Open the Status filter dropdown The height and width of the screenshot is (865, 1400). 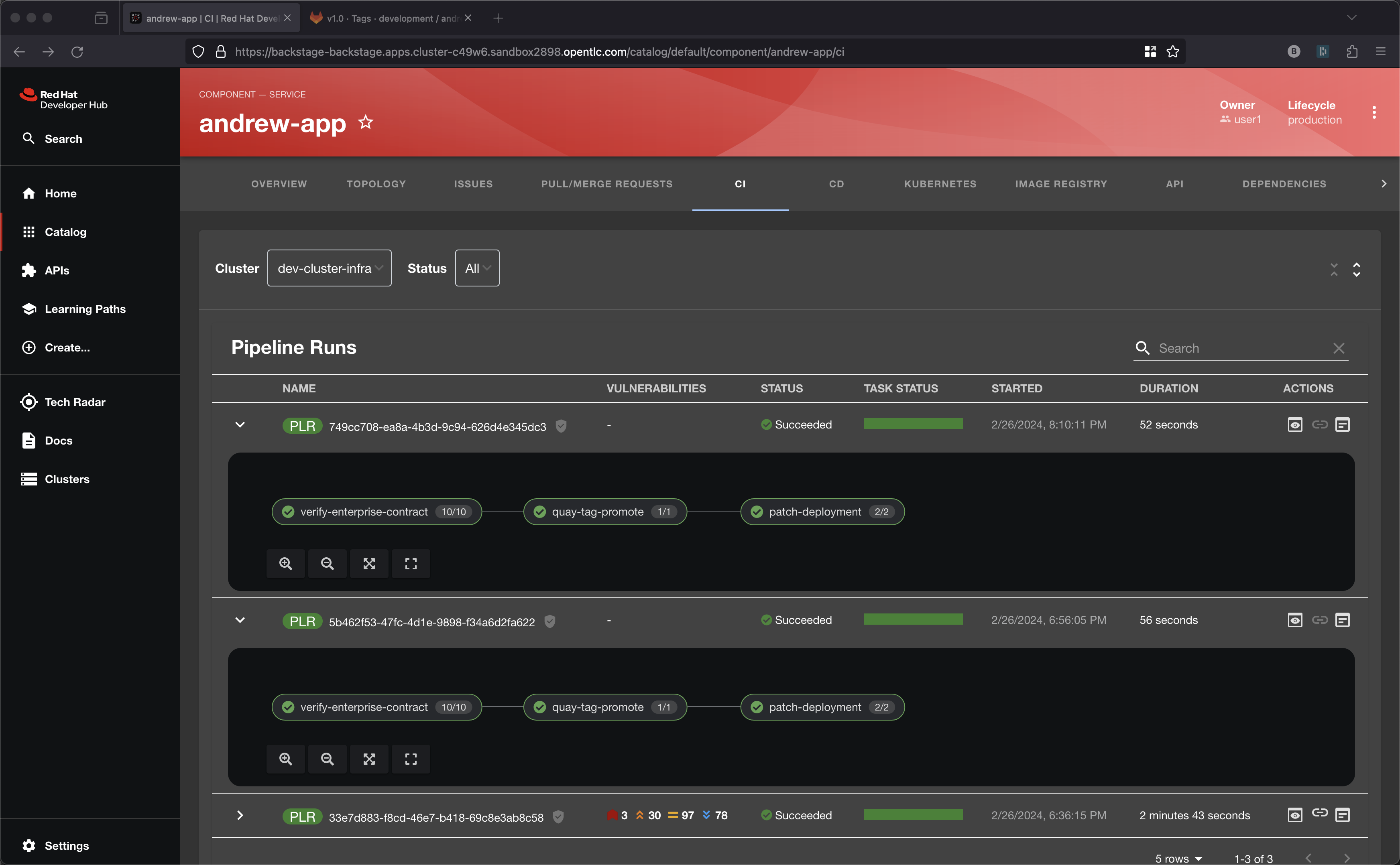pyautogui.click(x=477, y=268)
